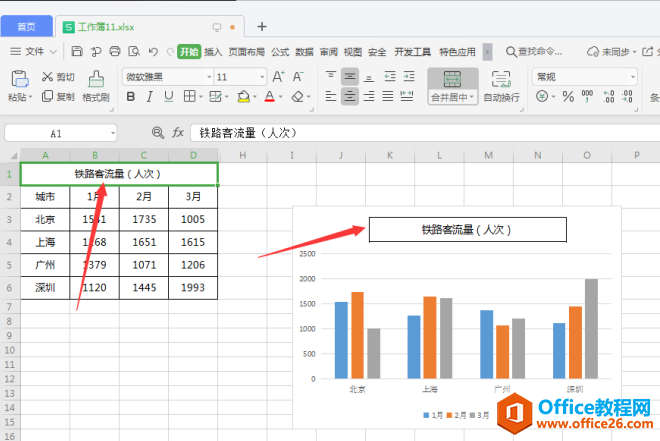Screen dimensions: 660x441
Task: Open fill color dropdown arrow
Action: coord(255,97)
